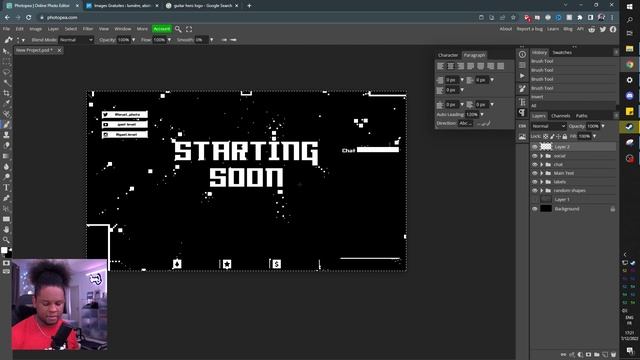Image resolution: width=640 pixels, height=360 pixels.
Task: Open the layer blend mode Normal dropdown
Action: [x=549, y=126]
